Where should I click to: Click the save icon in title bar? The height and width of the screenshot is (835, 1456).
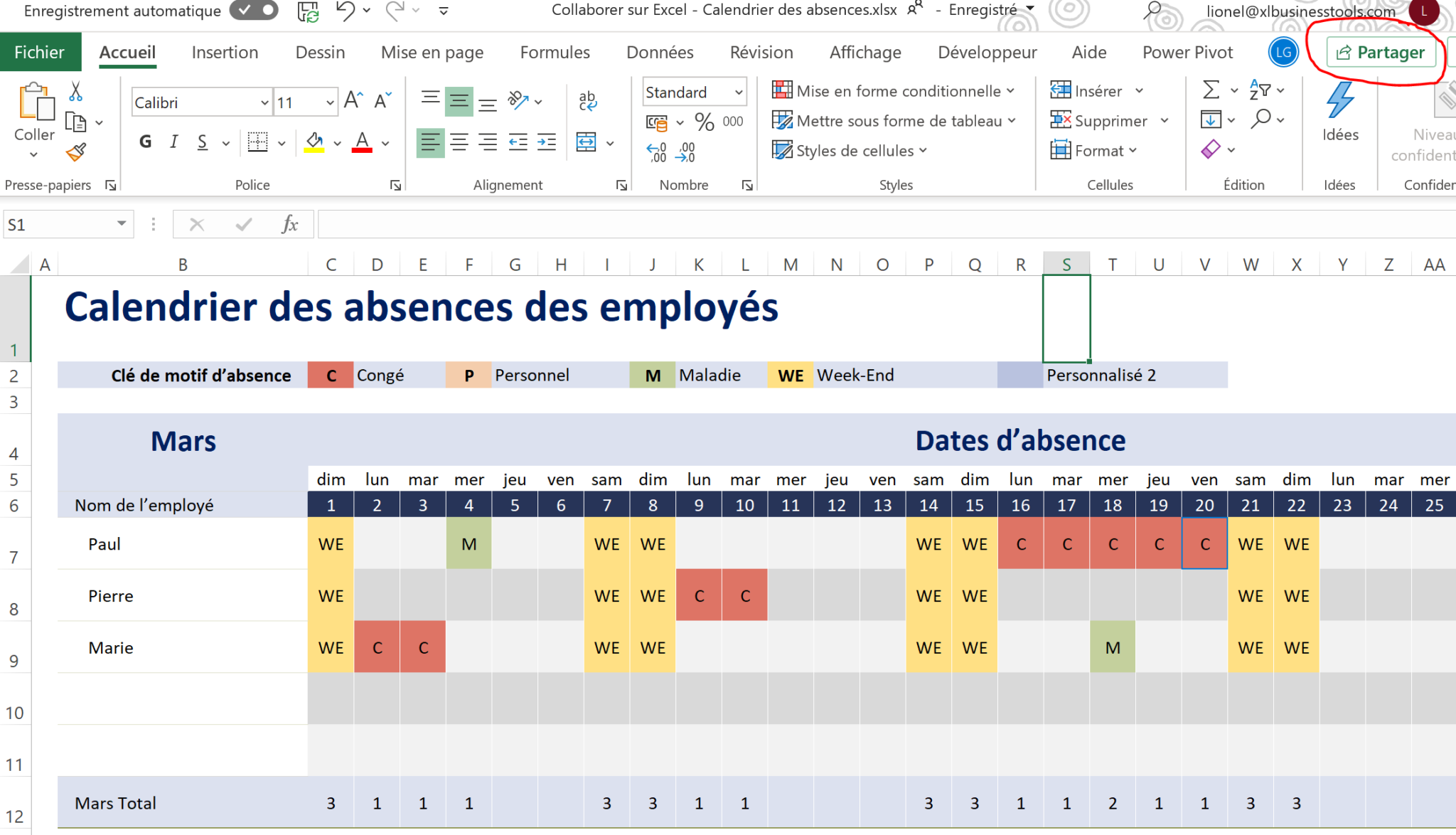tap(308, 11)
